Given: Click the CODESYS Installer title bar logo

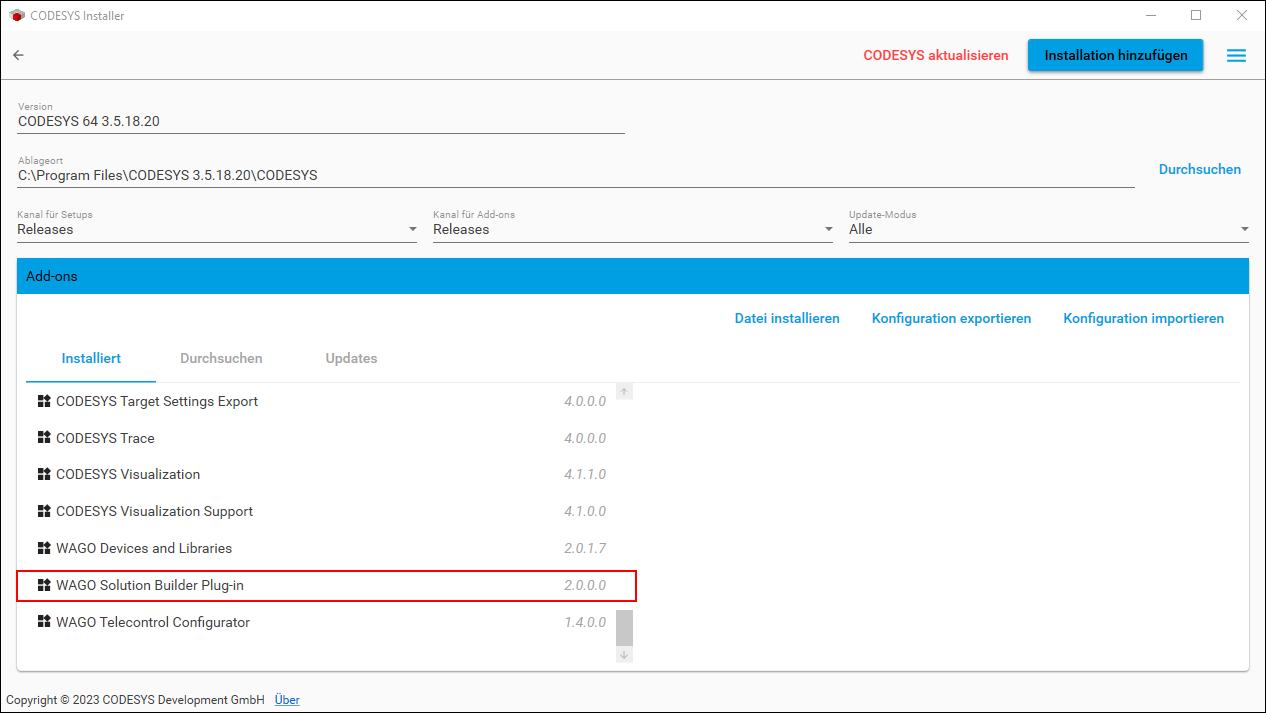Looking at the screenshot, I should click(16, 16).
